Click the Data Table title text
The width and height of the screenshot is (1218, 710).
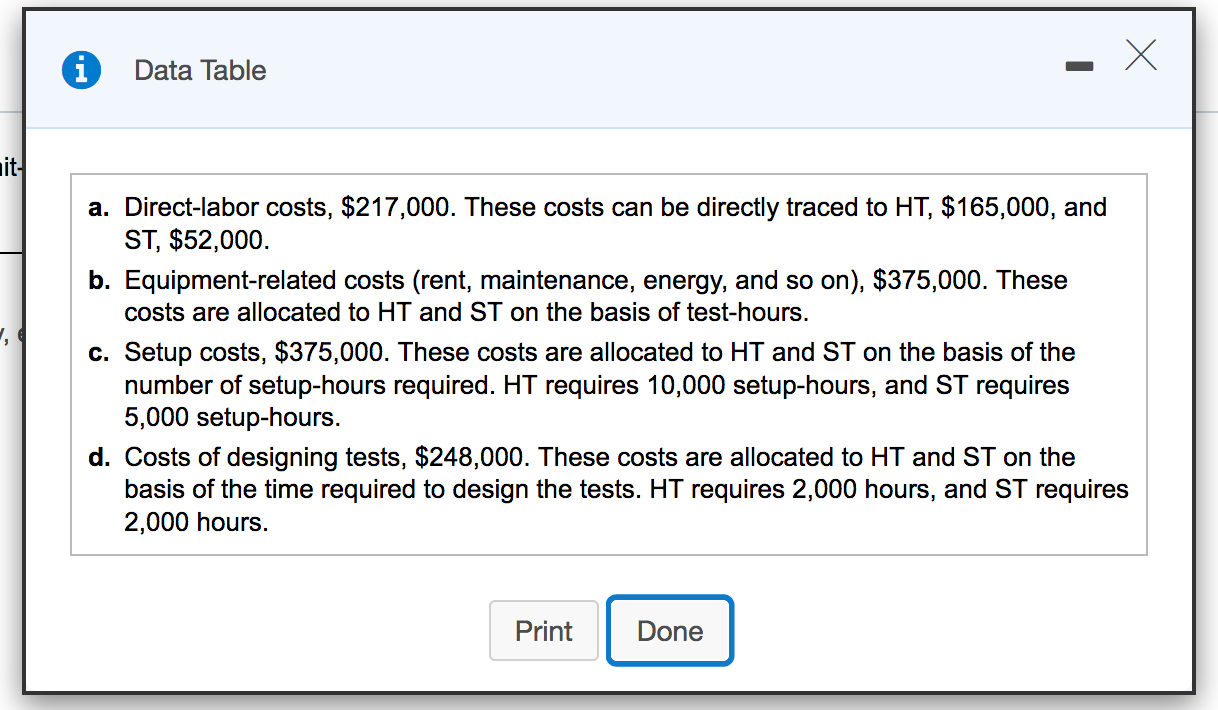click(x=200, y=71)
